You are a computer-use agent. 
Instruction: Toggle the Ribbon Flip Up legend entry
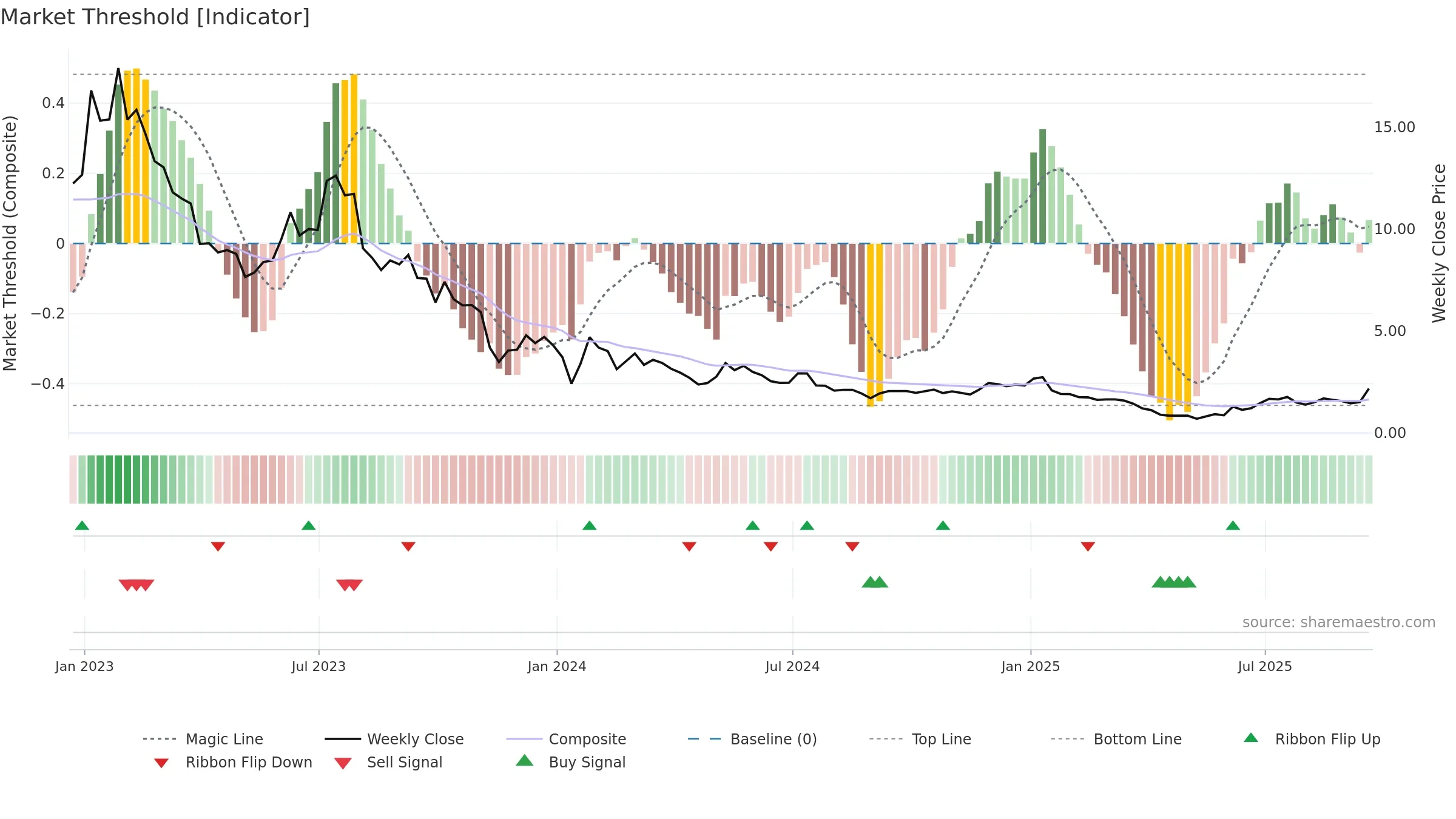(x=1312, y=739)
